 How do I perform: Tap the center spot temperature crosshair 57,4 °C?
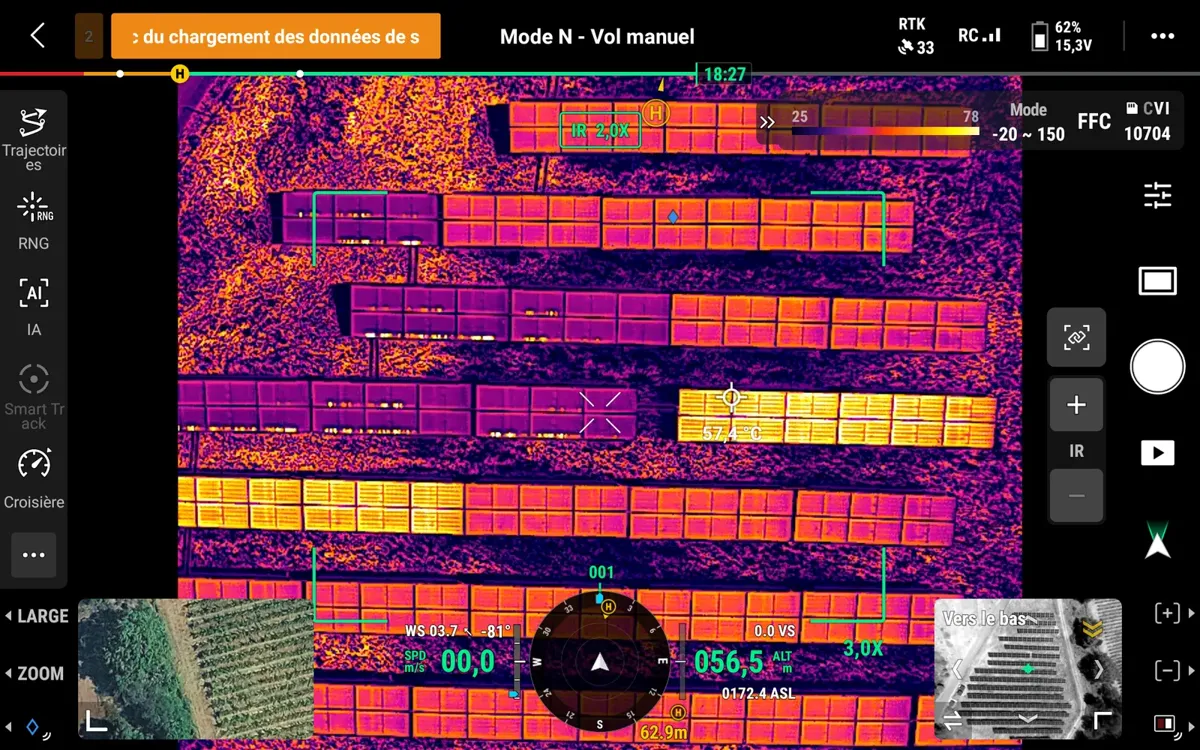pos(731,398)
